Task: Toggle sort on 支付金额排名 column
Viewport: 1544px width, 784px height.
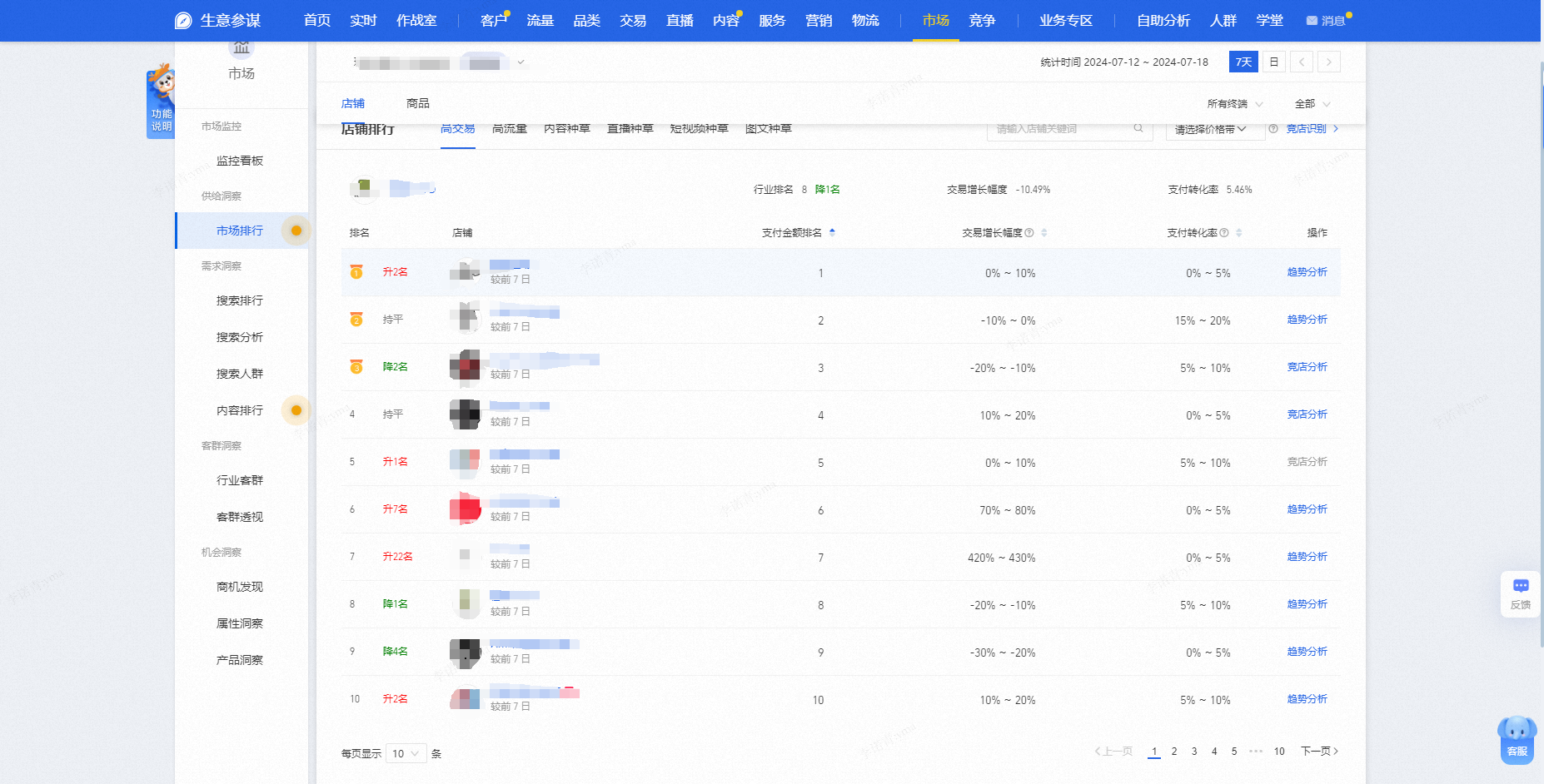Action: (832, 233)
